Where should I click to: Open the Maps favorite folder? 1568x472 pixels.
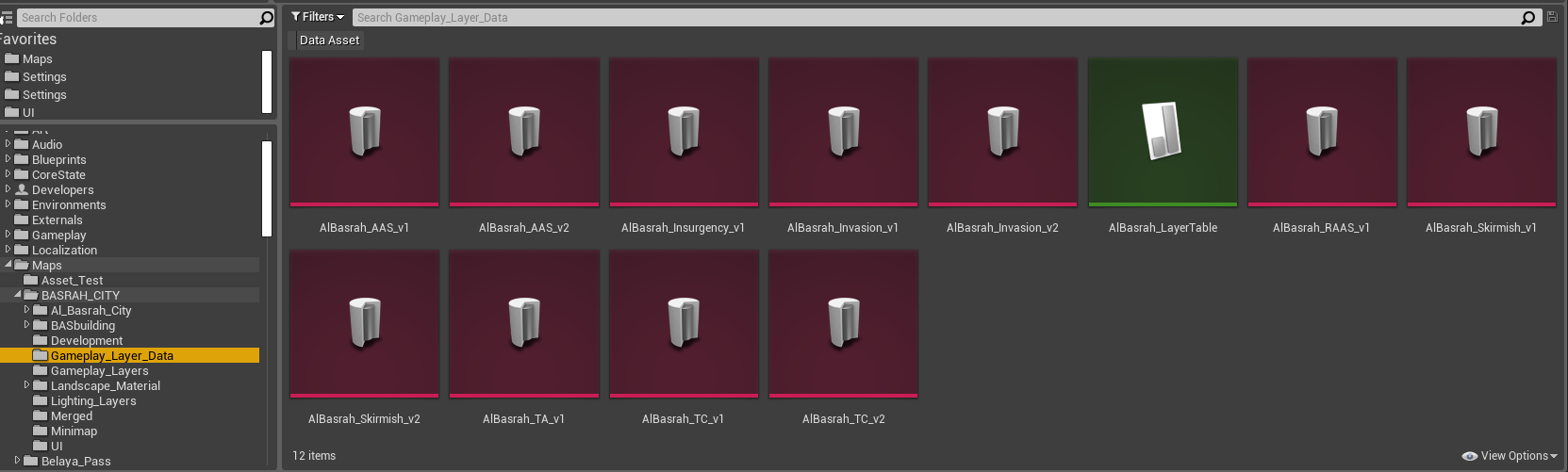coord(37,59)
